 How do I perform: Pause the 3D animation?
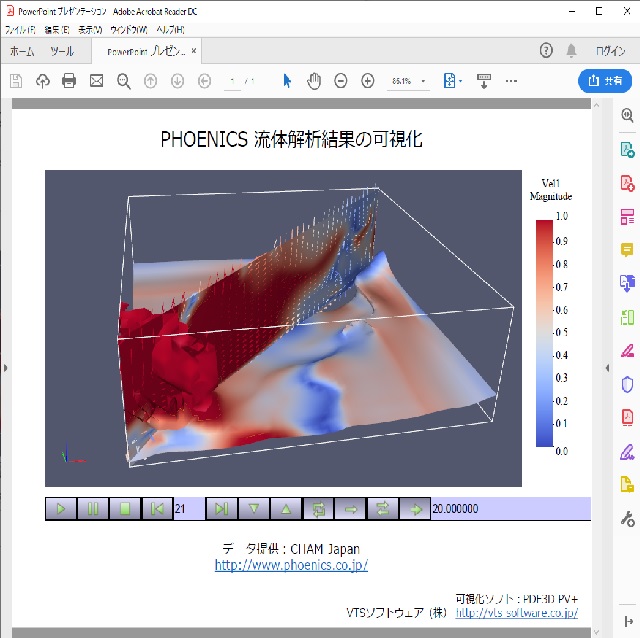[x=93, y=509]
